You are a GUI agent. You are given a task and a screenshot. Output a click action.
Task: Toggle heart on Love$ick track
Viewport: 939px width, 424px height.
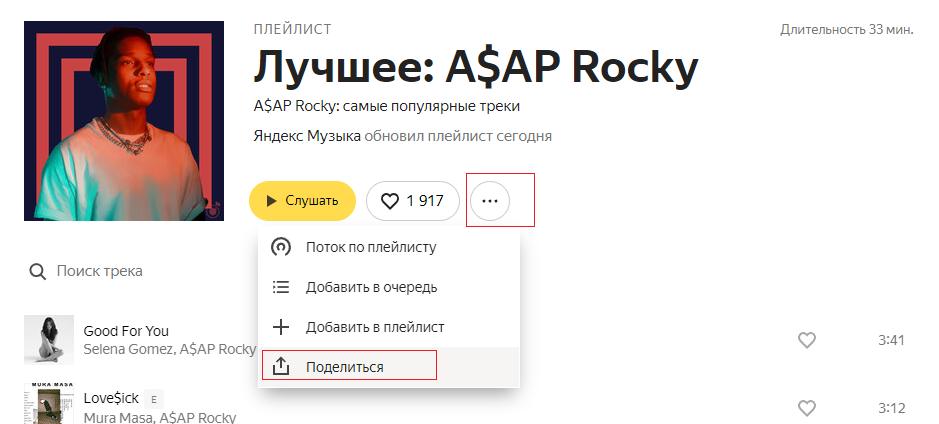tap(807, 408)
